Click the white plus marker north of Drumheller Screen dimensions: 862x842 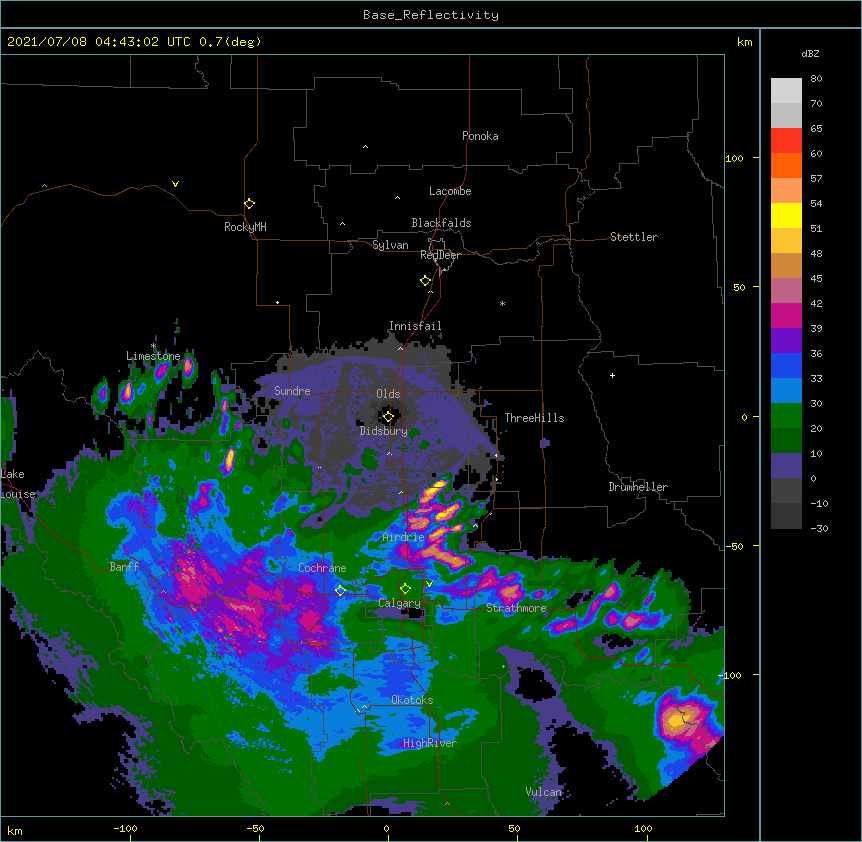point(612,375)
